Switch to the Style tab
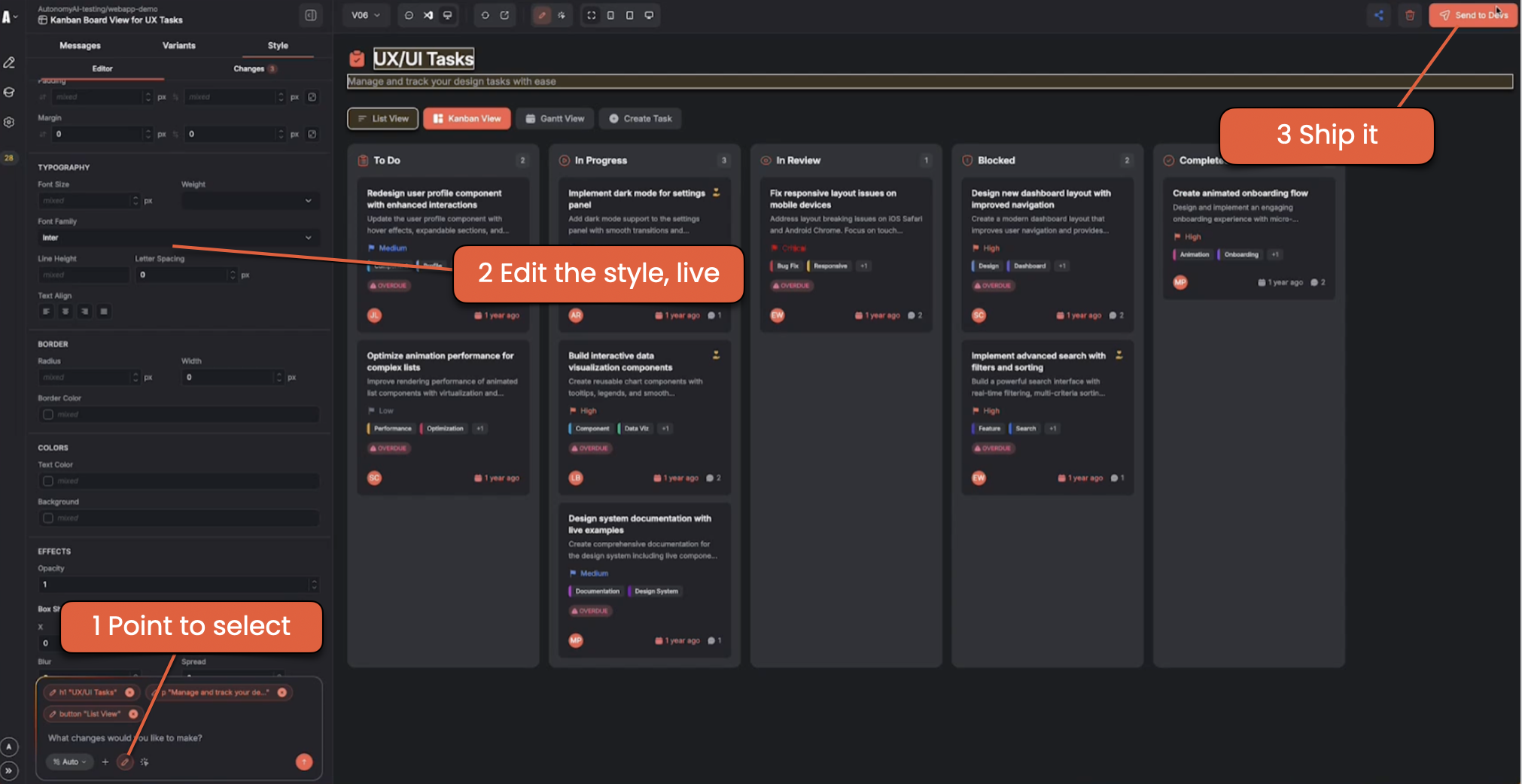This screenshot has height=784, width=1522. [x=278, y=46]
